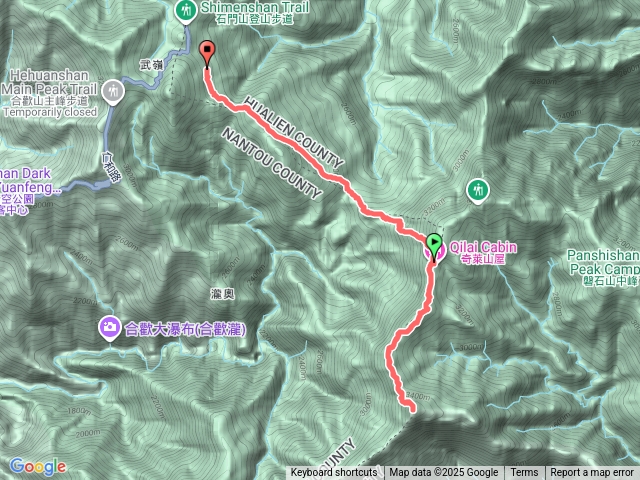640x480 pixels.
Task: Click the Qilai Cabin label
Action: (483, 253)
